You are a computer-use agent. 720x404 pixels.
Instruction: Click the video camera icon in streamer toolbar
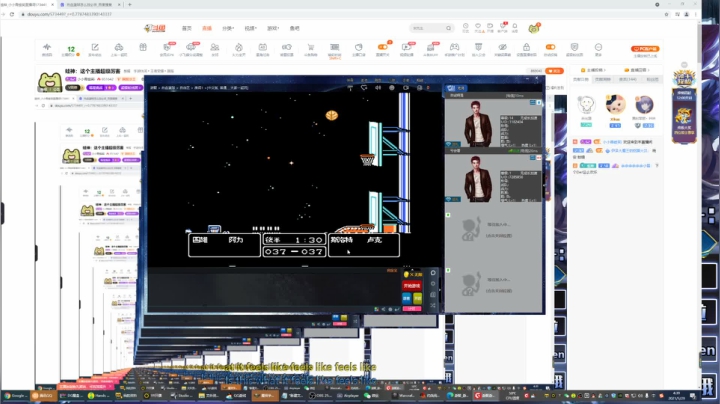[x=406, y=47]
